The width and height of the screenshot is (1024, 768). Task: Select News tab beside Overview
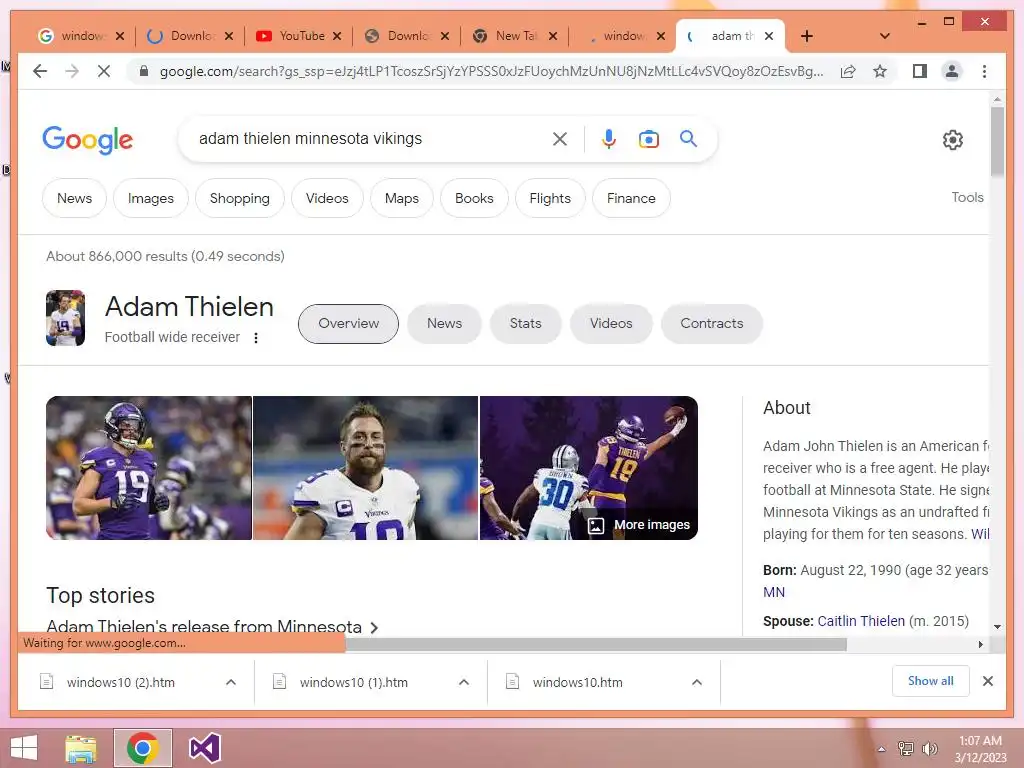click(x=444, y=323)
